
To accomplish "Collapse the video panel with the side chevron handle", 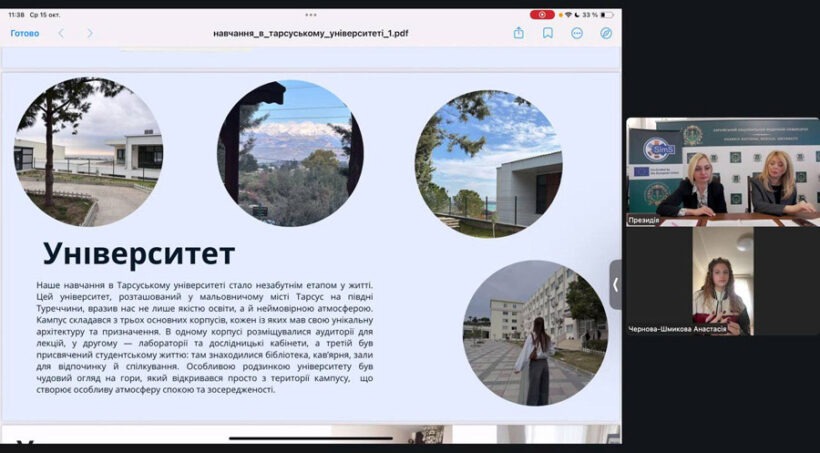I will pyautogui.click(x=615, y=284).
